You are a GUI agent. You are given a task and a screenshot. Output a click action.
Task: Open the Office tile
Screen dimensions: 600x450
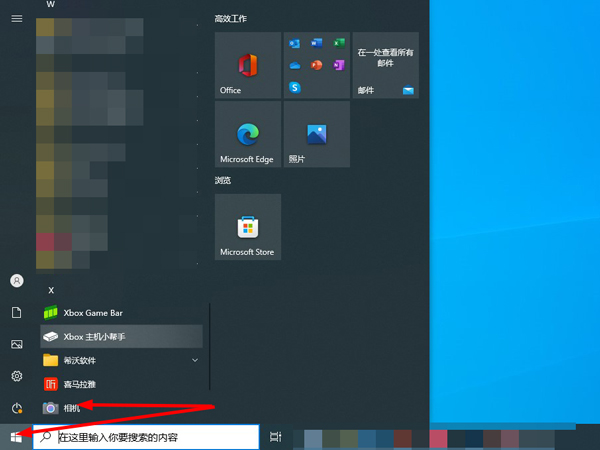tap(248, 65)
